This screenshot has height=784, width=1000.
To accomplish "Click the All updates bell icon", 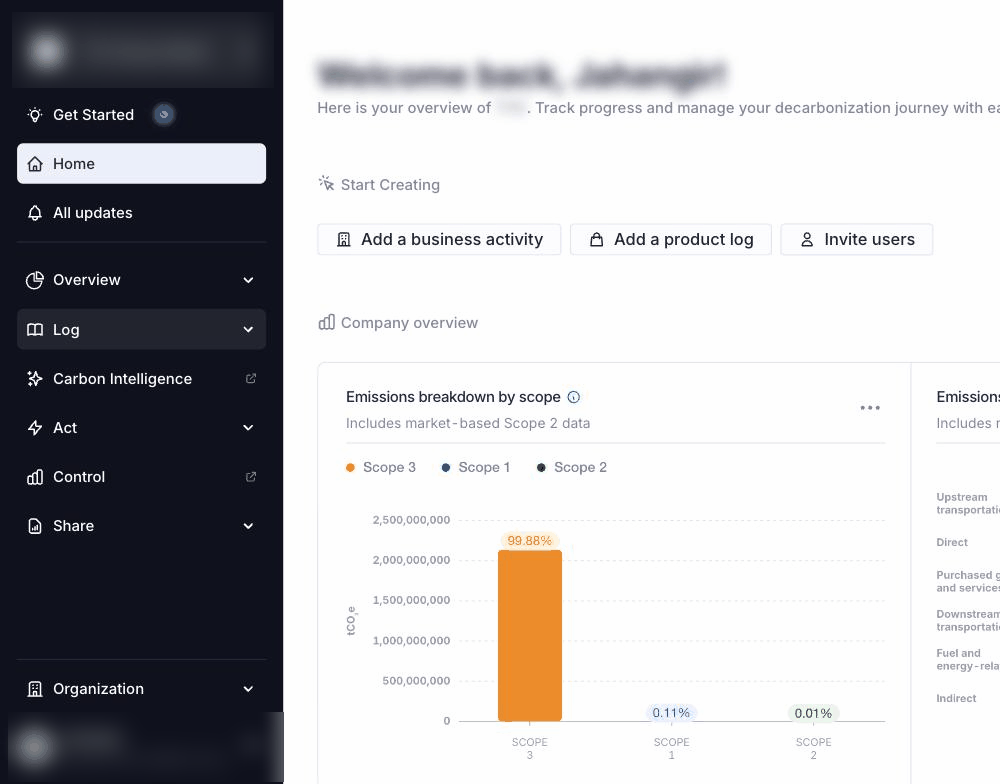I will (35, 213).
